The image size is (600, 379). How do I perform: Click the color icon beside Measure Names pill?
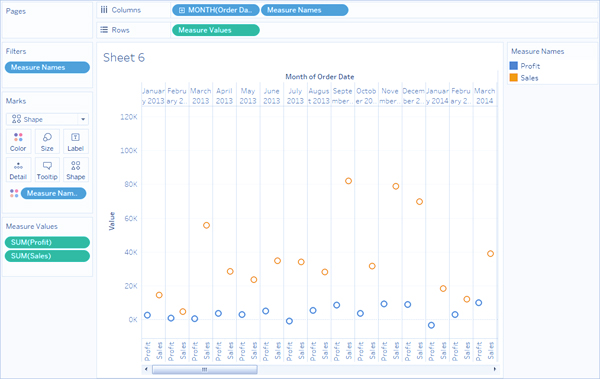pos(14,193)
